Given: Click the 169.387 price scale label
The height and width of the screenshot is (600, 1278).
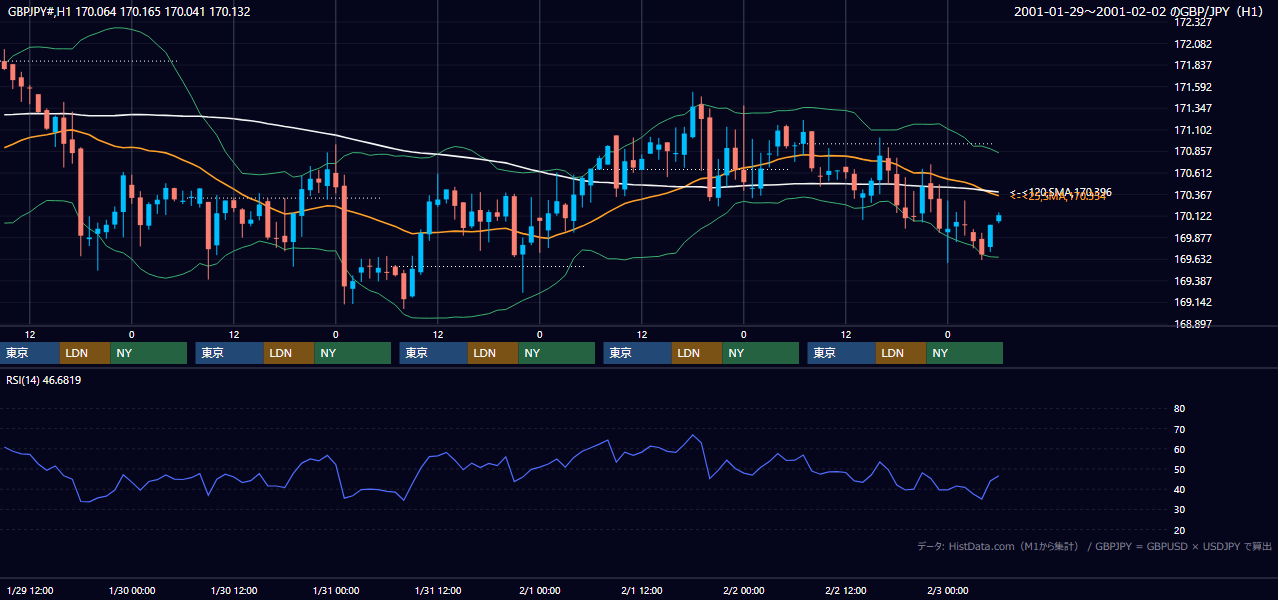Looking at the screenshot, I should [1194, 281].
